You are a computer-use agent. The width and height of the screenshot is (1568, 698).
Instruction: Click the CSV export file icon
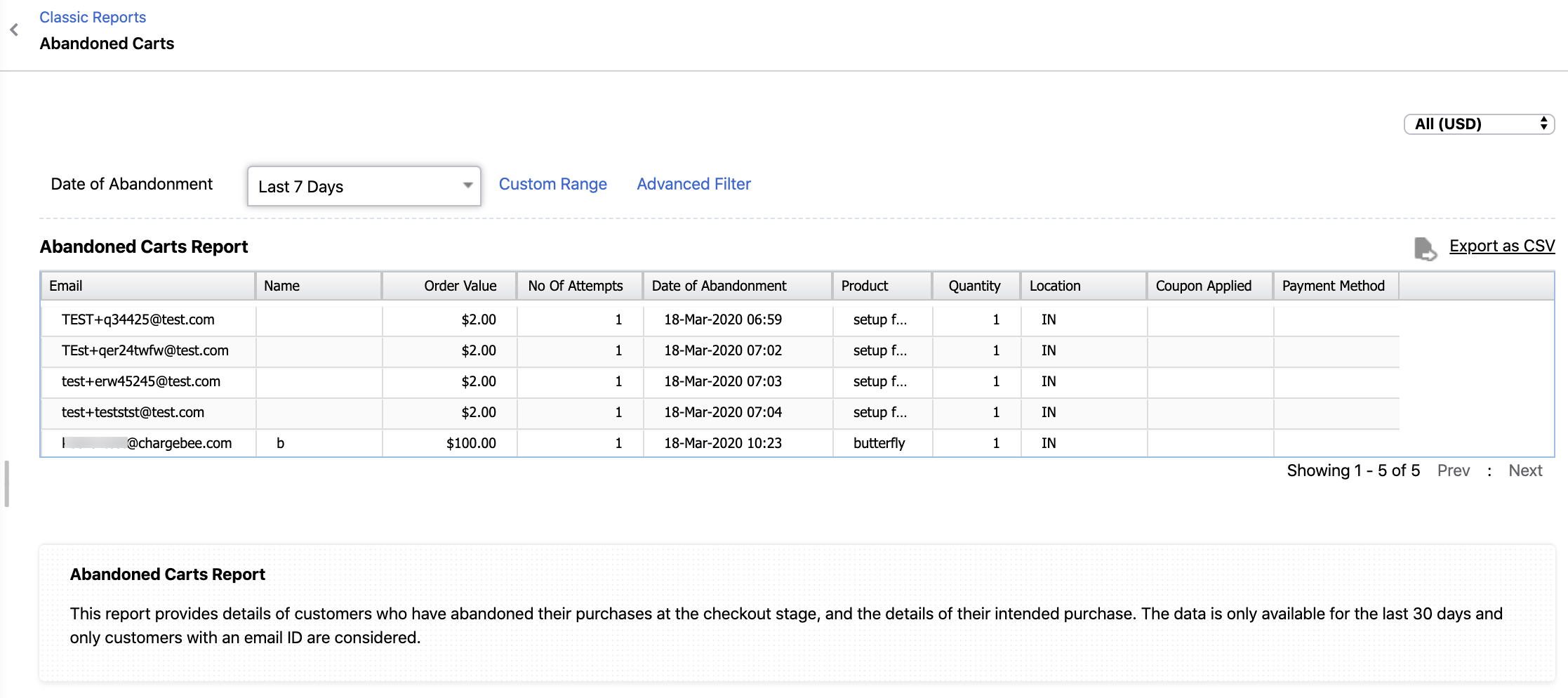tap(1426, 248)
